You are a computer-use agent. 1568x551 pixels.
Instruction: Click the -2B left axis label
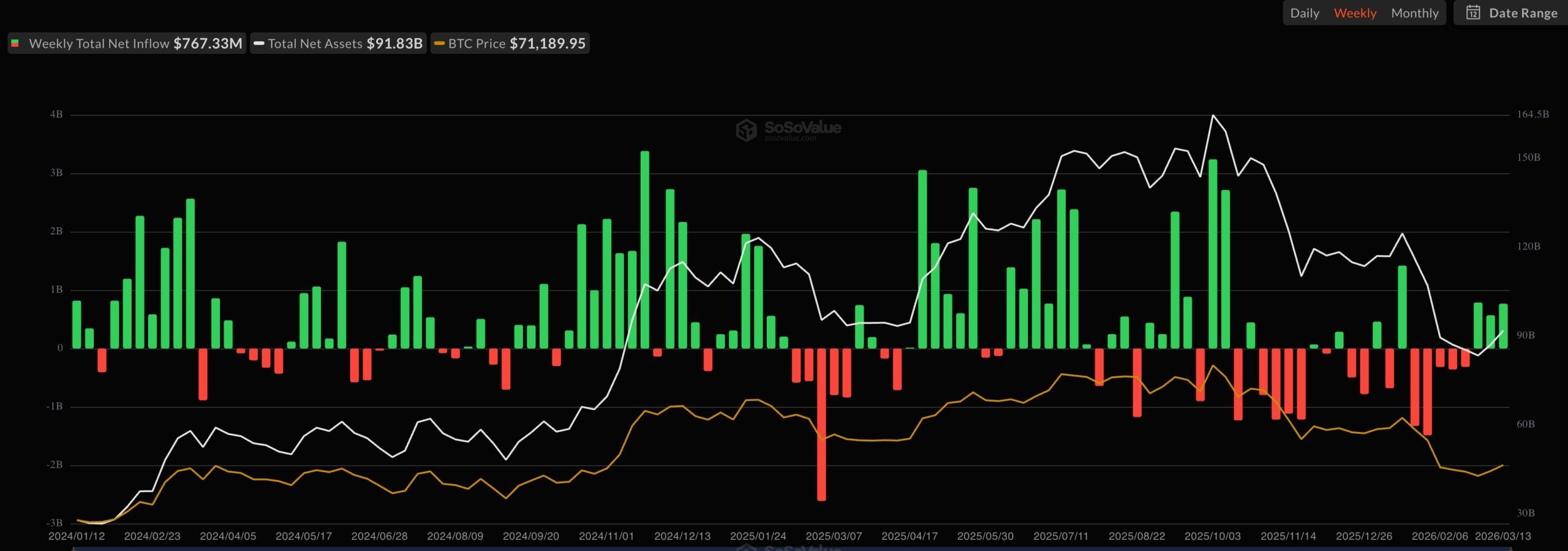(x=55, y=465)
